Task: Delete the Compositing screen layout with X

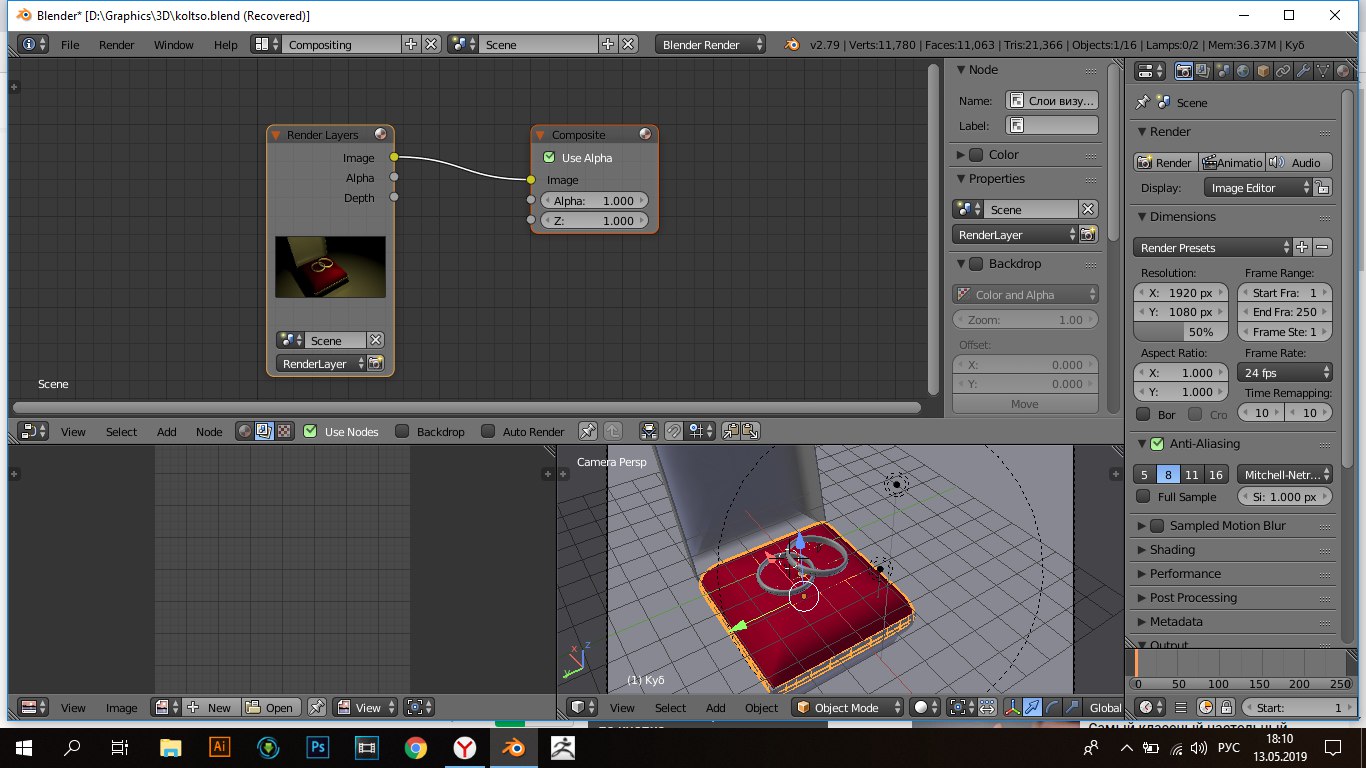Action: 431,44
